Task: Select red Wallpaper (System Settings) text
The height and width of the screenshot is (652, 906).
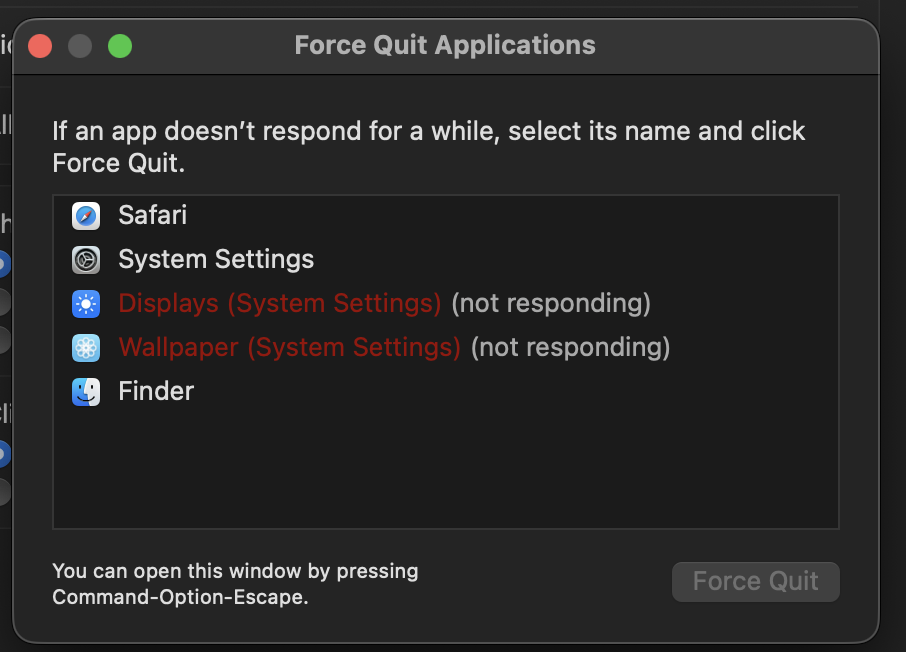Action: pos(289,347)
